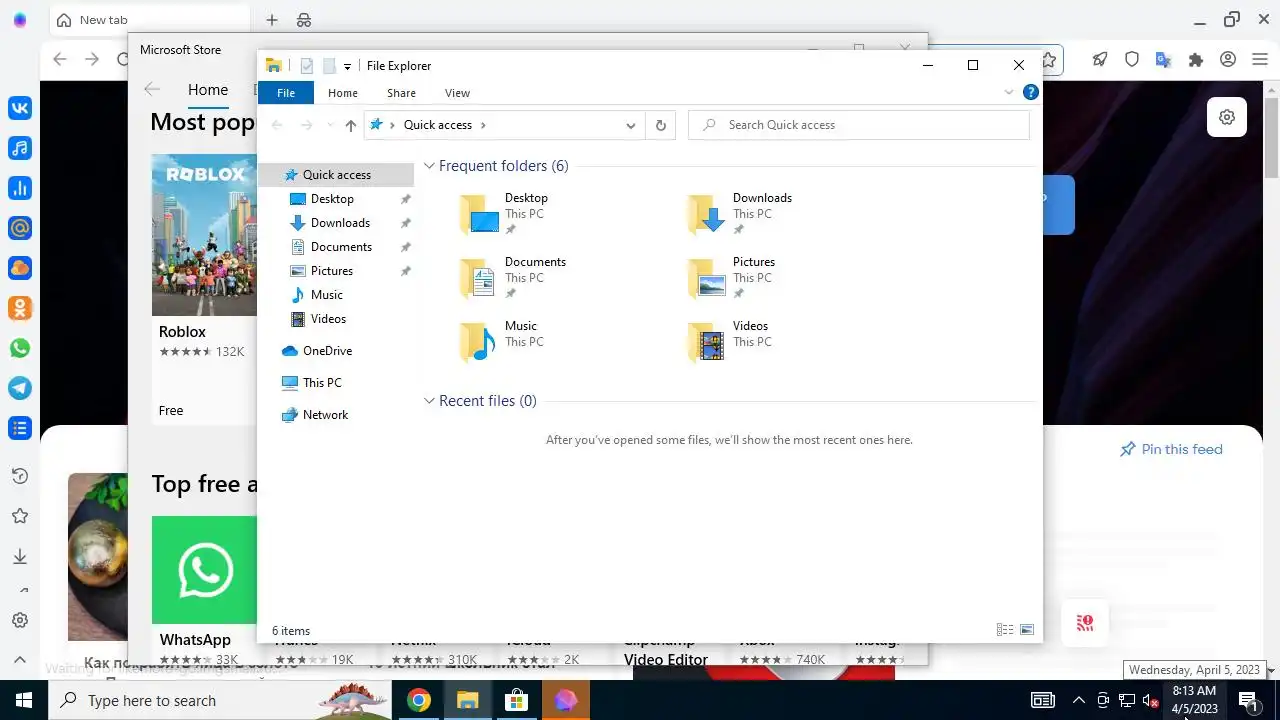Open Customize Quick Access Toolbar dropdown

click(347, 66)
